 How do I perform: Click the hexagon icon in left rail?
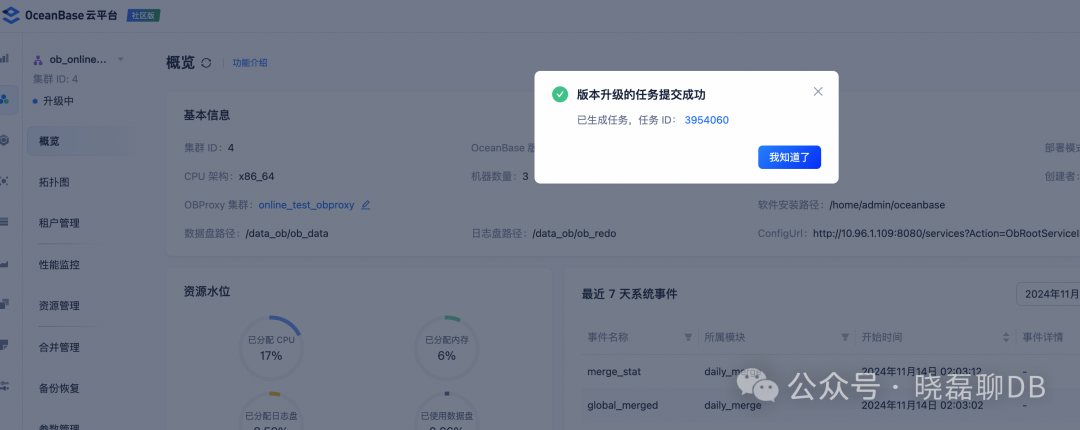(x=5, y=140)
